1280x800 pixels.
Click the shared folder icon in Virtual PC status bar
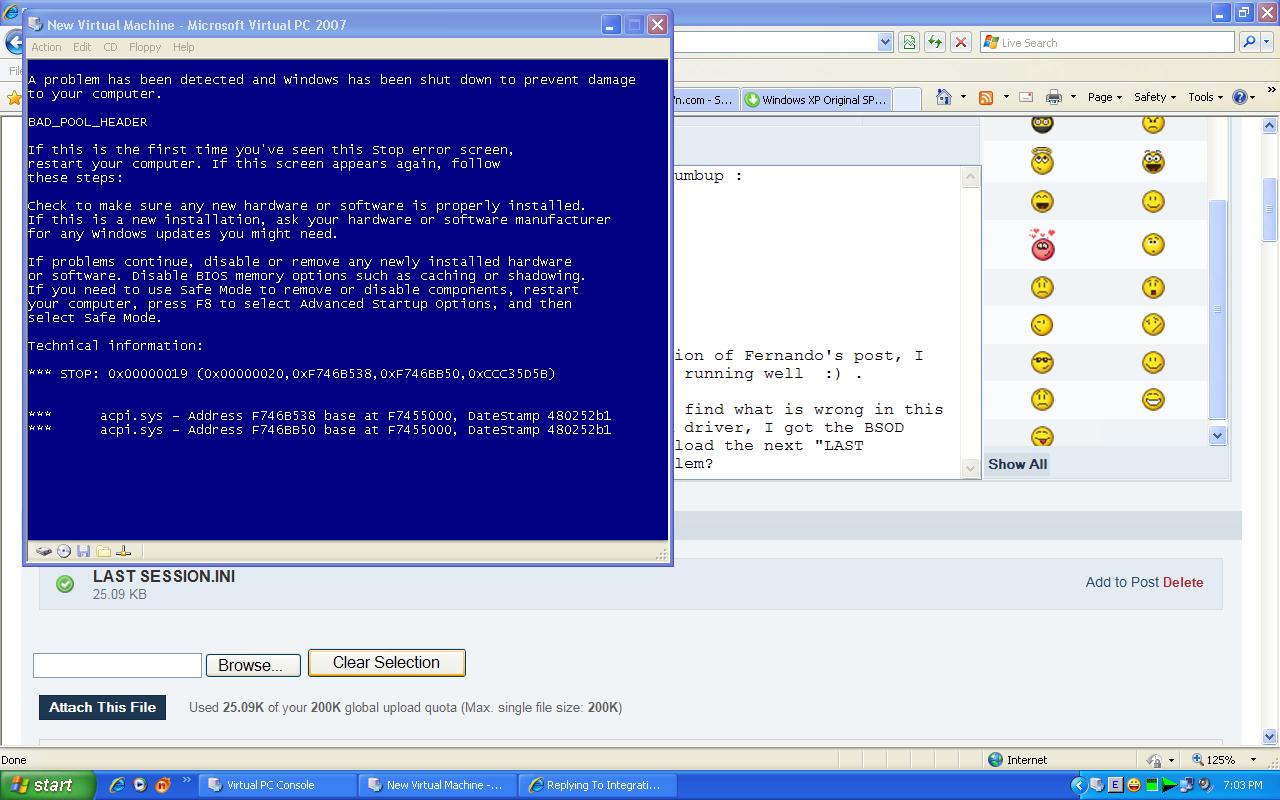click(103, 551)
